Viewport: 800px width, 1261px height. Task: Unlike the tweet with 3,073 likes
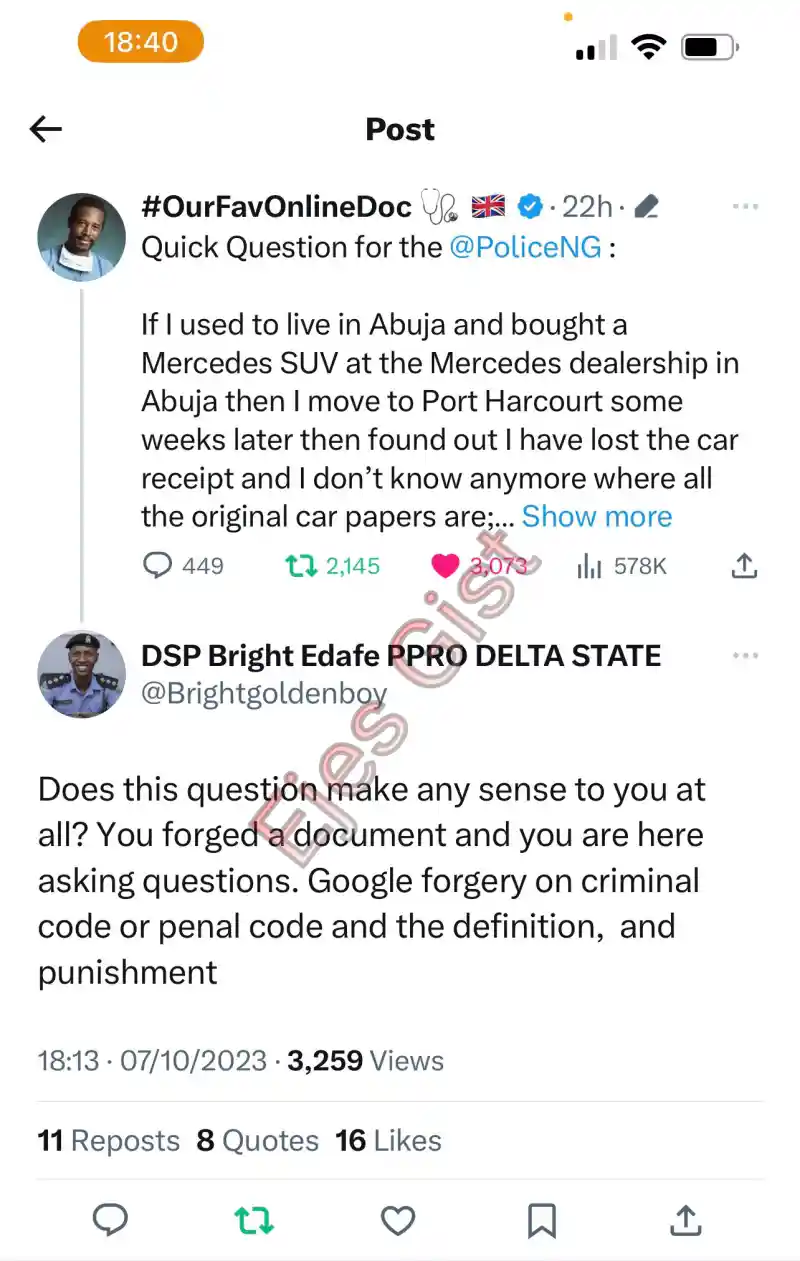click(x=446, y=566)
